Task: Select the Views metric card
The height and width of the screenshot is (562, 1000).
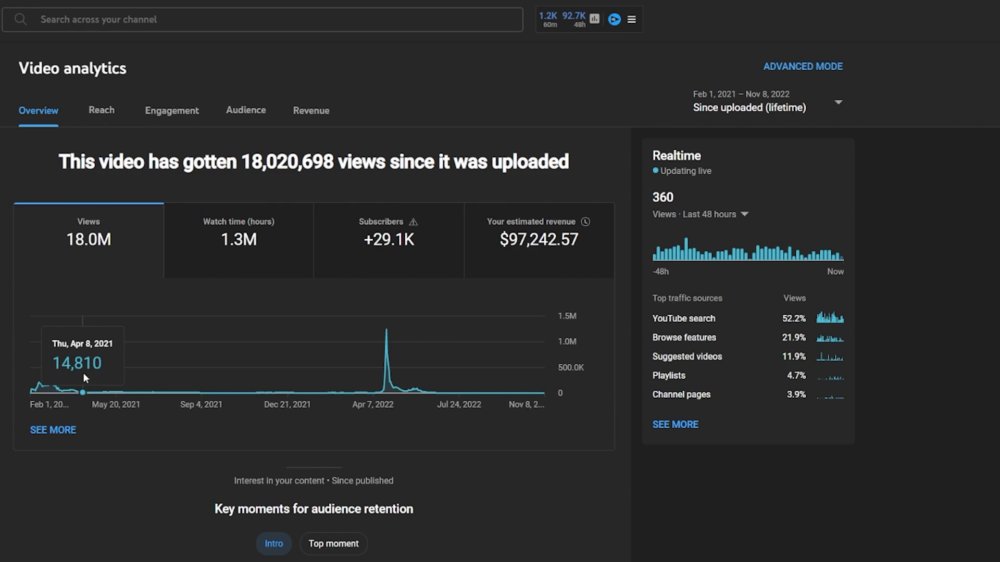Action: click(89, 240)
